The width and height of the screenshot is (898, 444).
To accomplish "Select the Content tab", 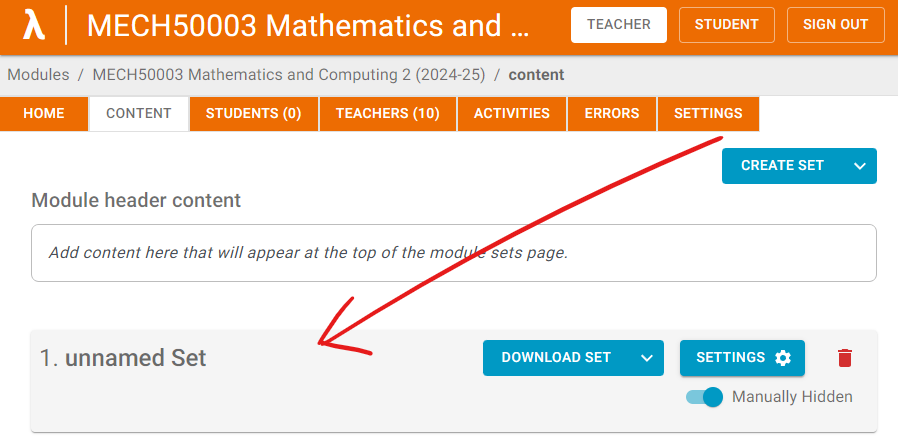I will (139, 113).
